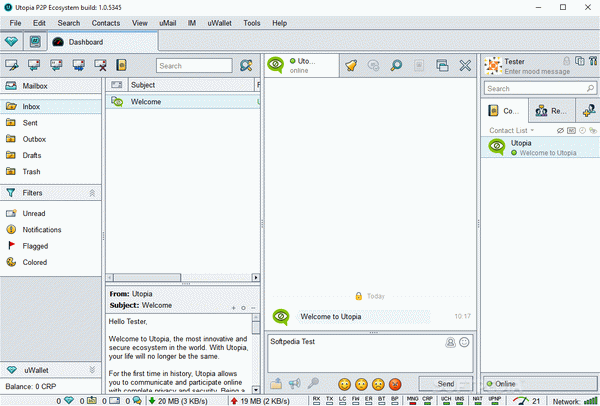Send the chat message
Viewport: 600px width, 406px height.
coord(446,383)
